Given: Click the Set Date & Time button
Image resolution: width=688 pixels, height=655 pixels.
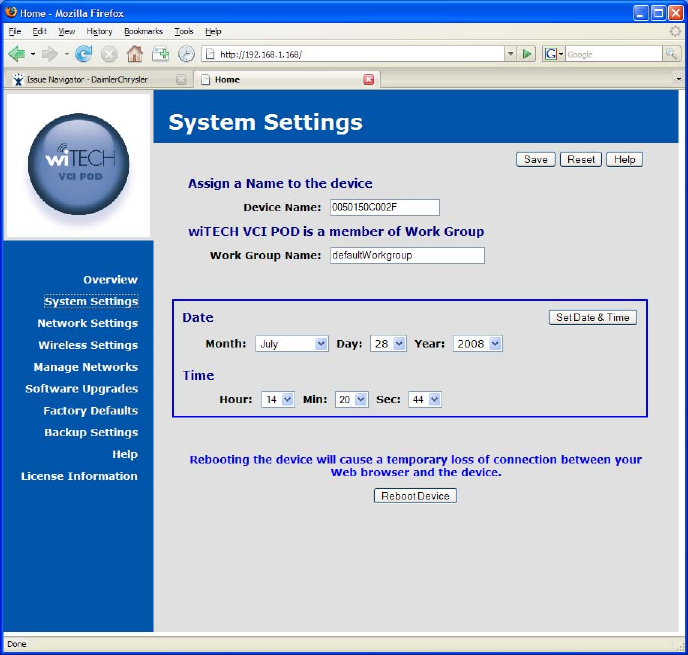Looking at the screenshot, I should pos(592,317).
